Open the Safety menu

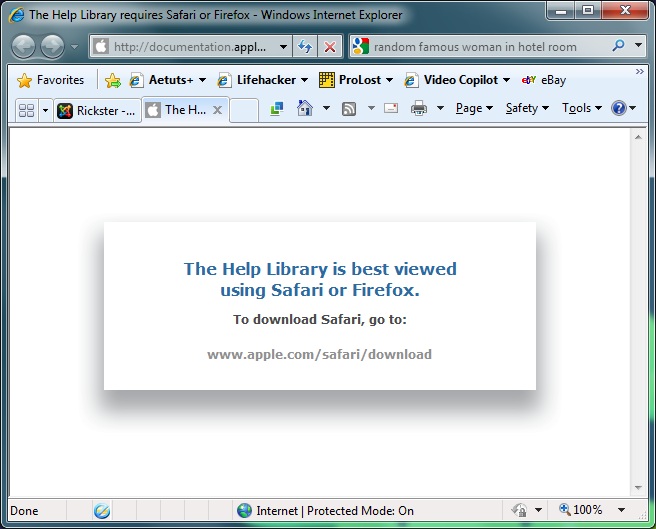(526, 108)
